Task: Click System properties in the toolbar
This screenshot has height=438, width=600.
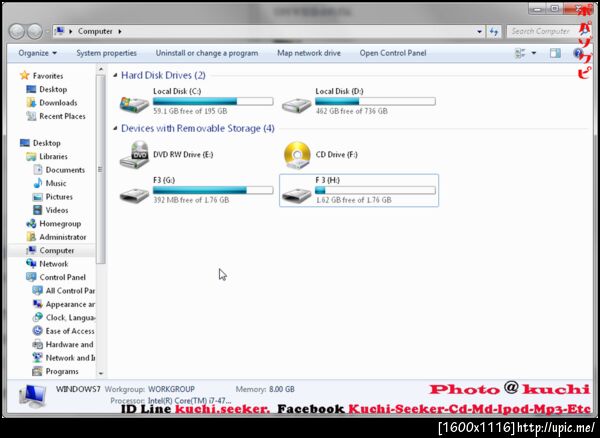Action: pyautogui.click(x=106, y=53)
